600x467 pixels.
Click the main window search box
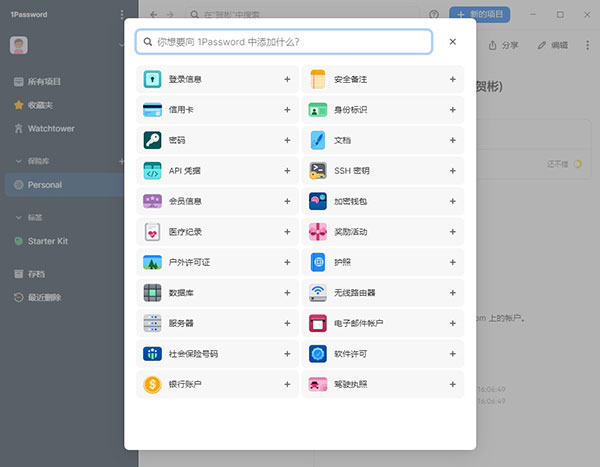coord(302,15)
